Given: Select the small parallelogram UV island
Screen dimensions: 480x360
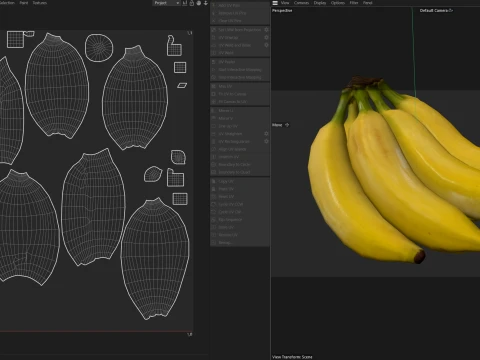Looking at the screenshot, I should click(x=182, y=85).
